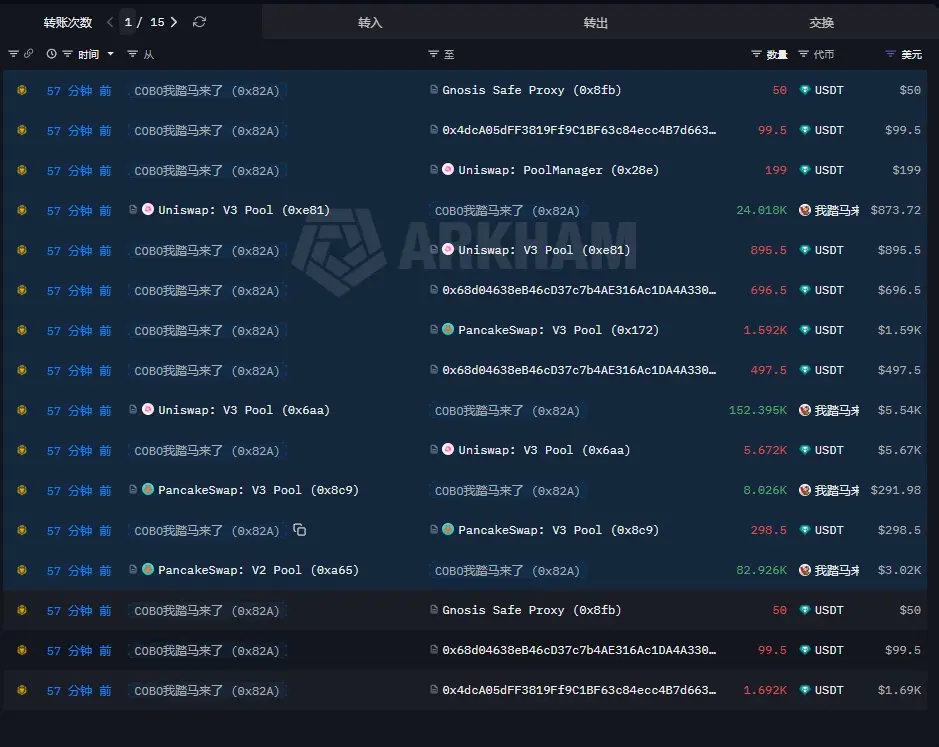Viewport: 939px width, 747px height.
Task: Open the 代币 token filter
Action: click(804, 54)
